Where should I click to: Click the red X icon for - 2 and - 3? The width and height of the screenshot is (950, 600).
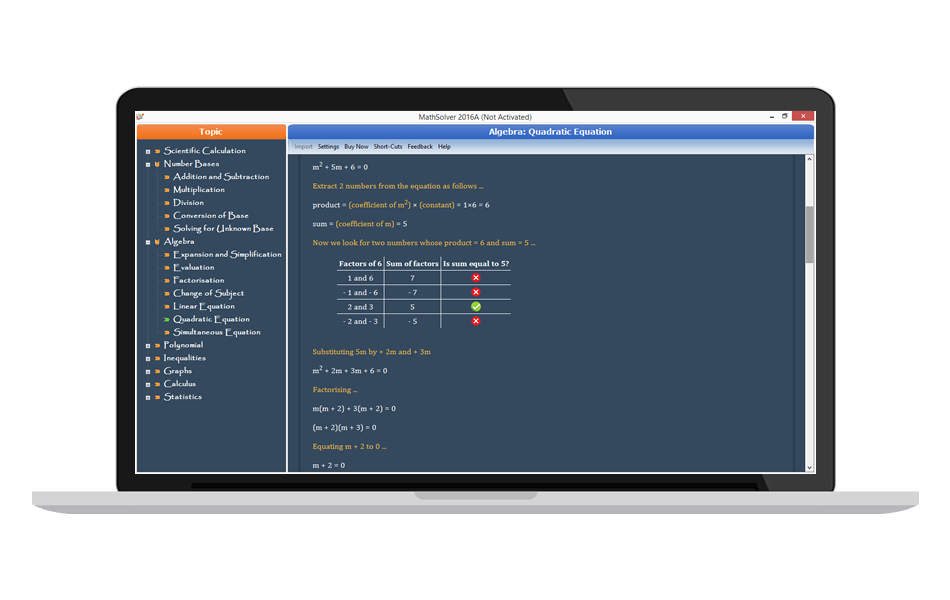click(x=475, y=321)
